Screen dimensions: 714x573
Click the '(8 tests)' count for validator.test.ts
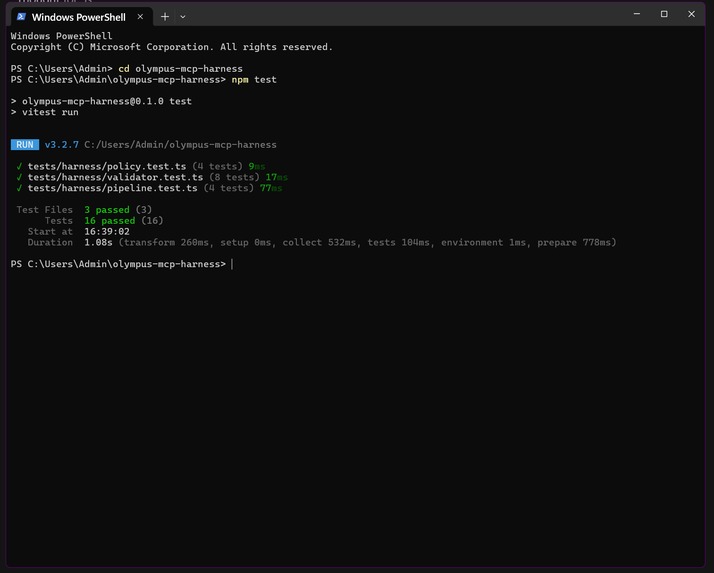[x=235, y=177]
